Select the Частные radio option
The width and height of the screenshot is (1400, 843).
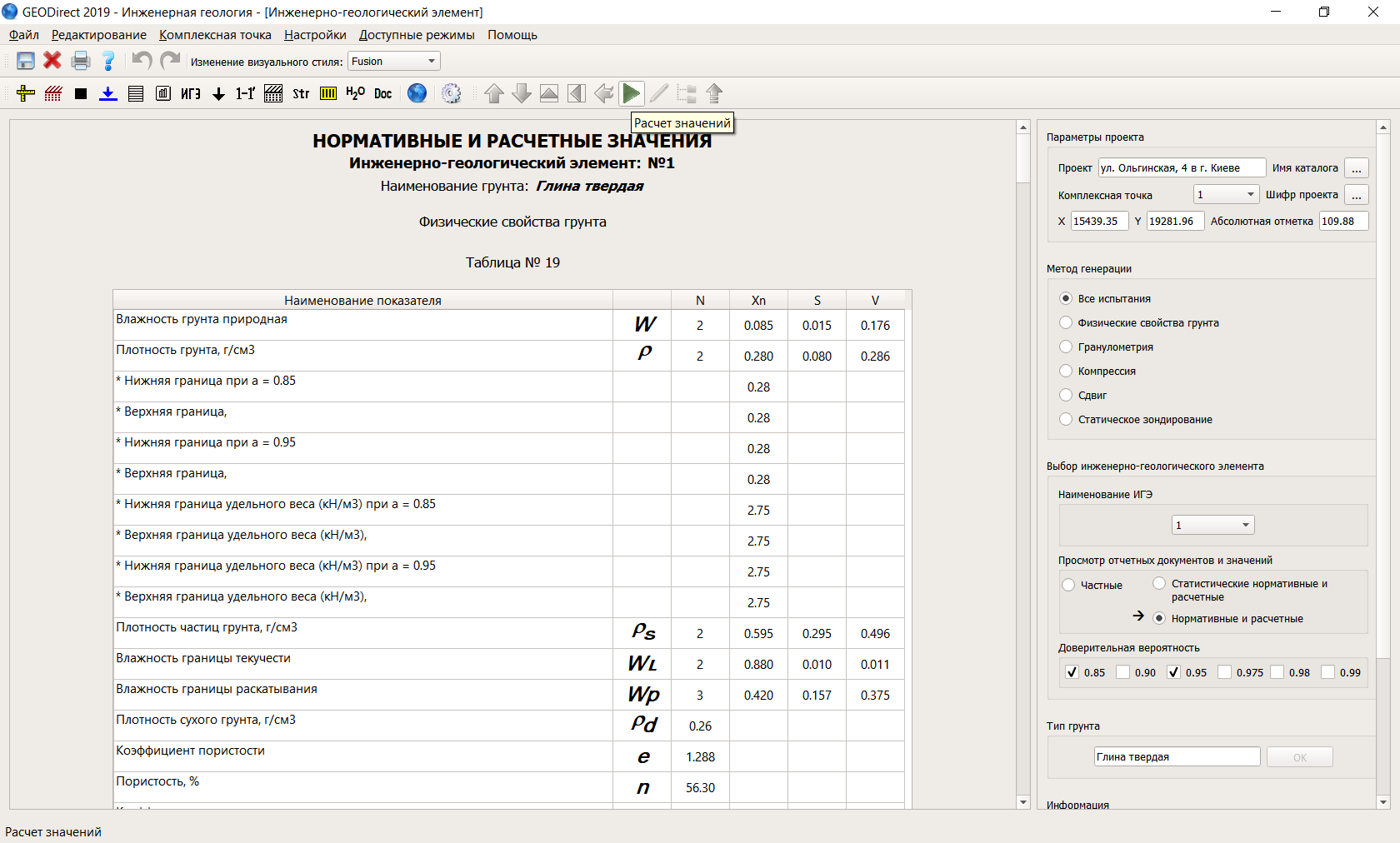pos(1069,586)
